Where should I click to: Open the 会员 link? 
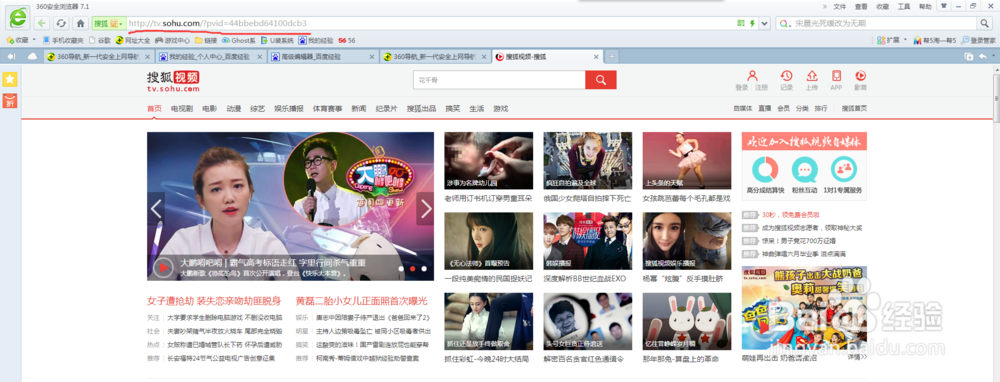click(x=783, y=108)
